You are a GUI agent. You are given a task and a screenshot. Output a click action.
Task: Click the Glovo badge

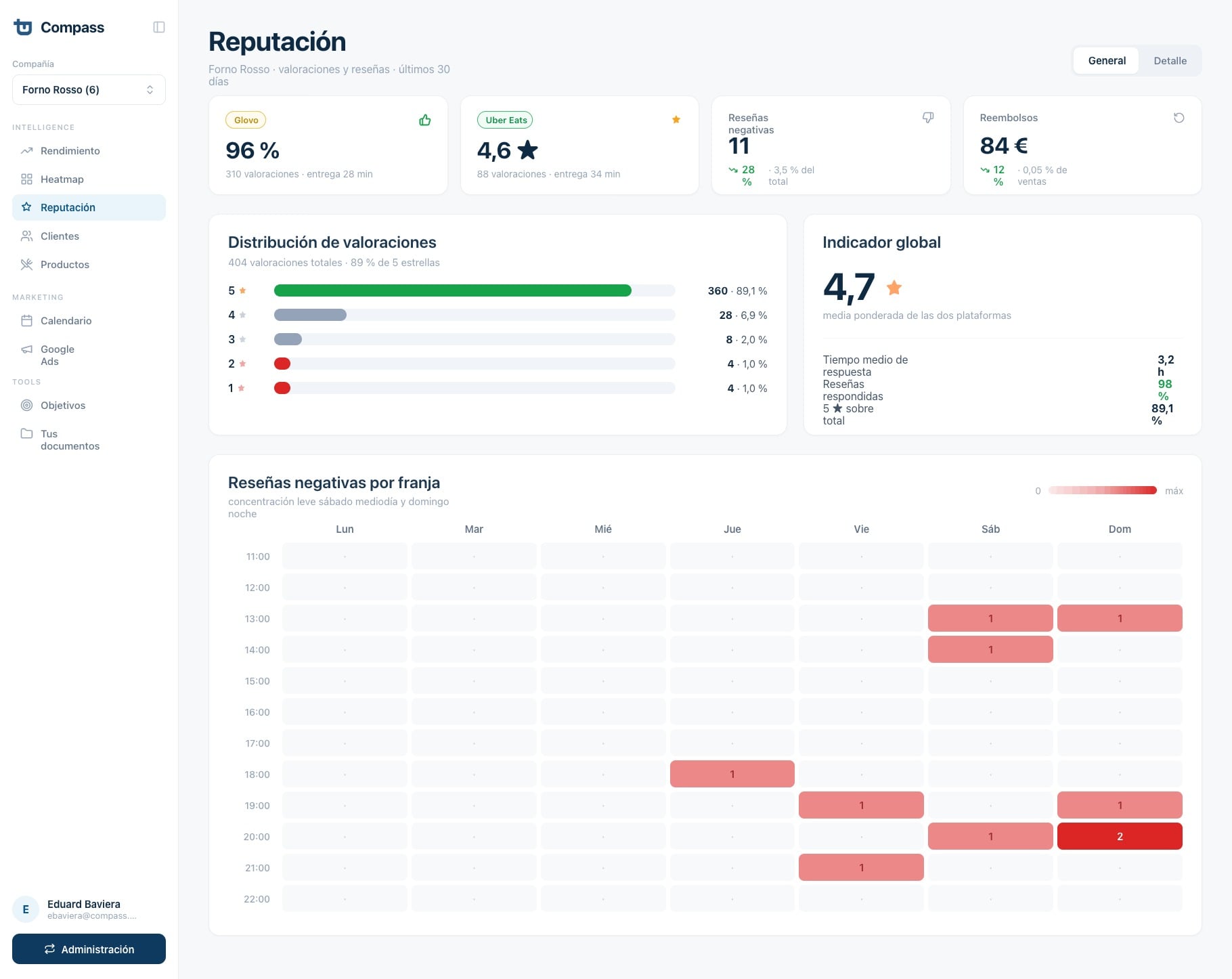[x=246, y=120]
